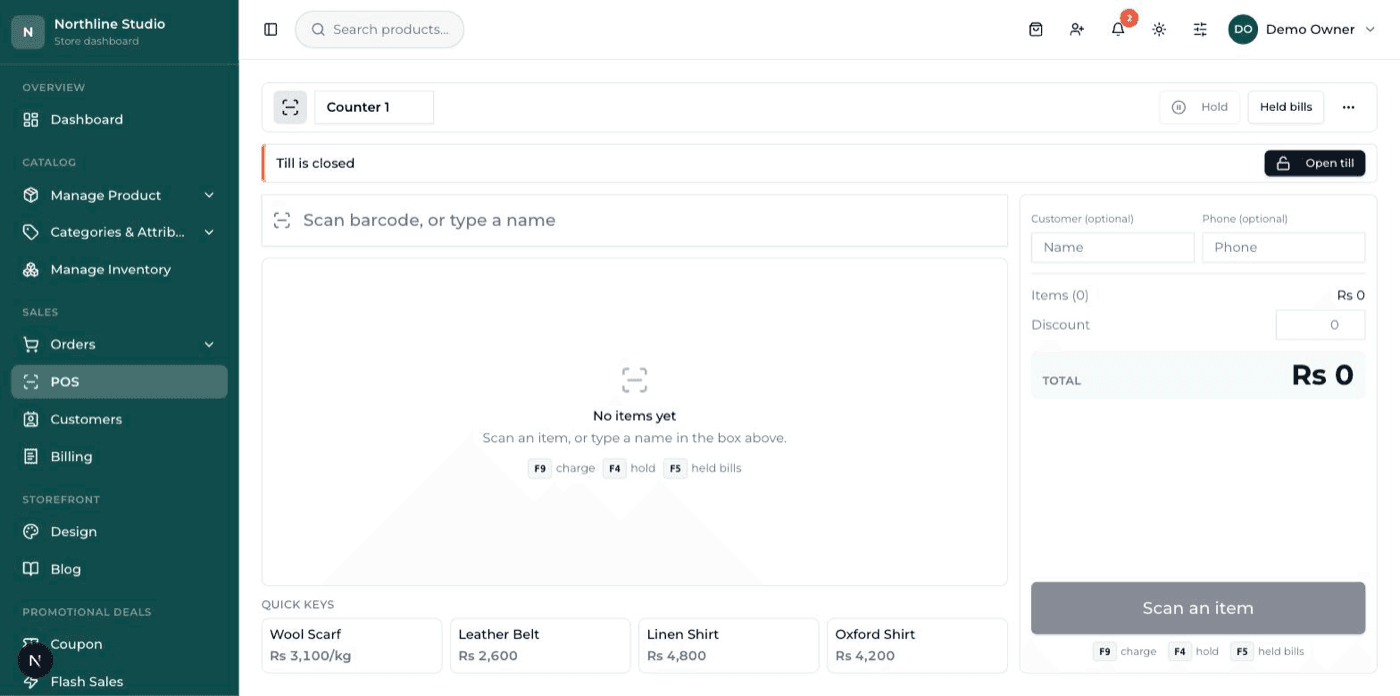The width and height of the screenshot is (1400, 696).
Task: Go to Customers in the sidebar
Action: (119, 419)
